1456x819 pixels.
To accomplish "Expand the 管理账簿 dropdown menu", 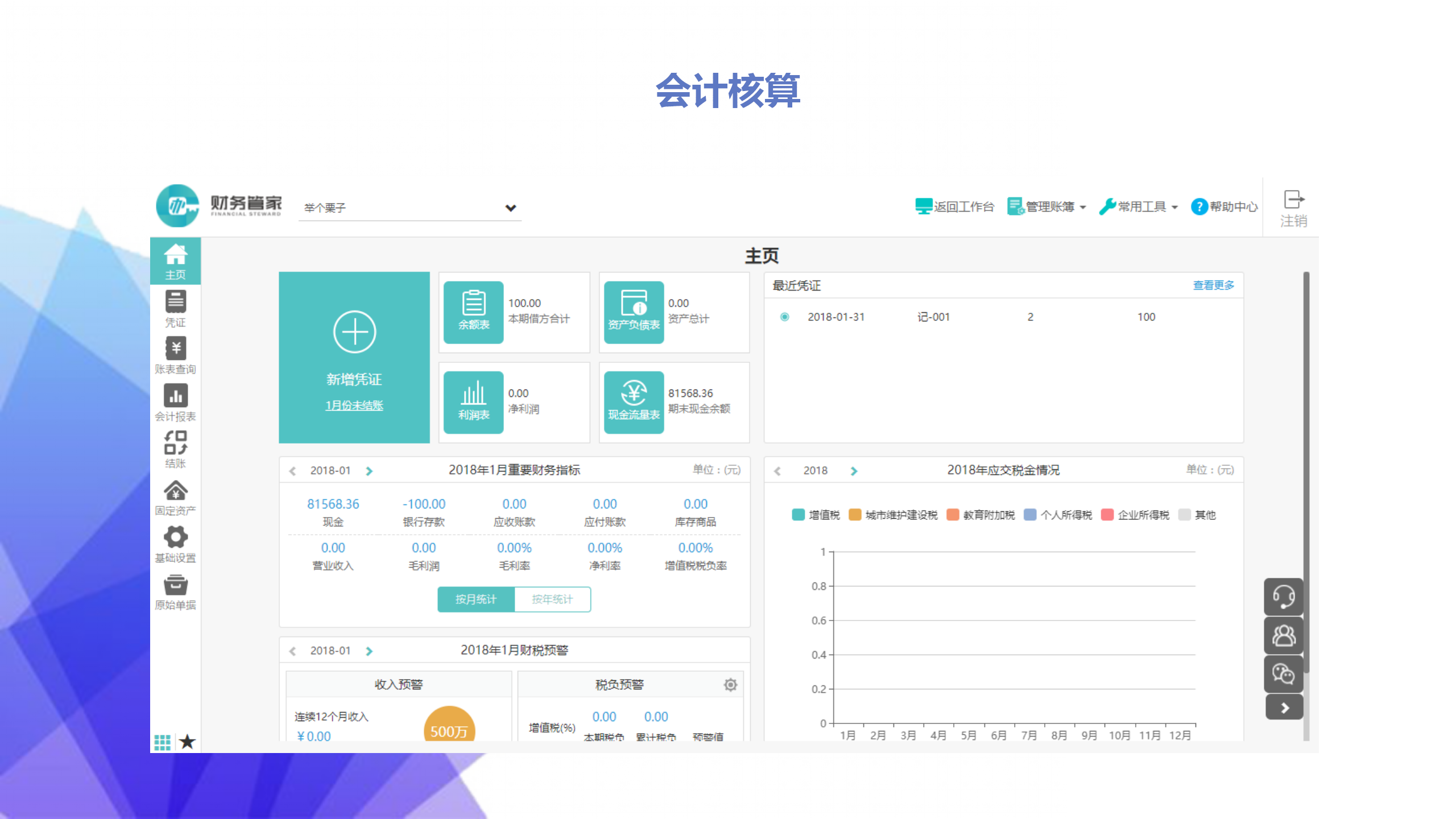I will click(x=1047, y=206).
